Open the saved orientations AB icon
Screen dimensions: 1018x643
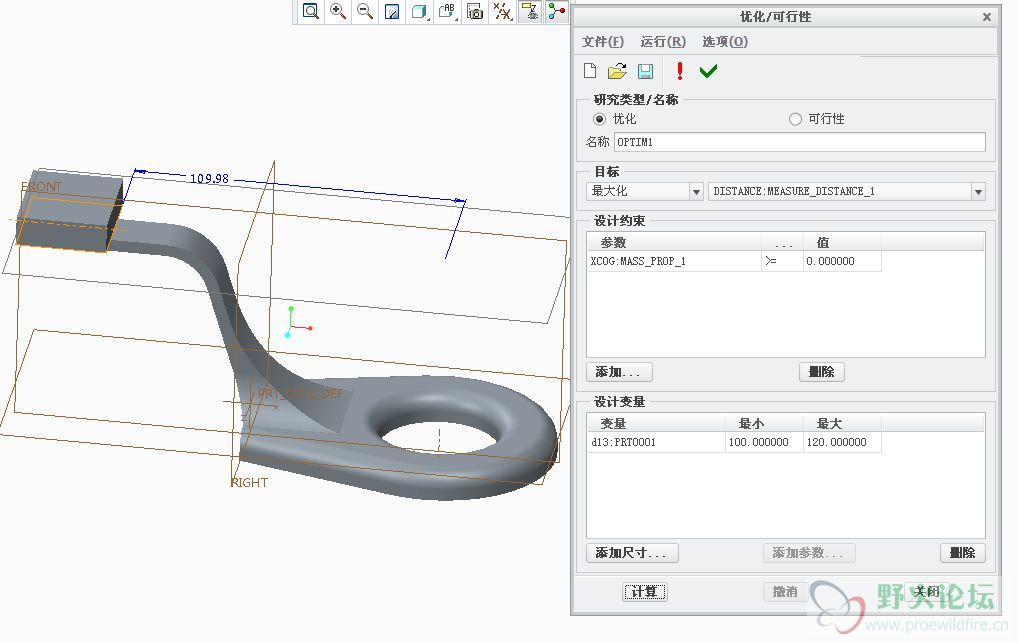click(x=447, y=11)
